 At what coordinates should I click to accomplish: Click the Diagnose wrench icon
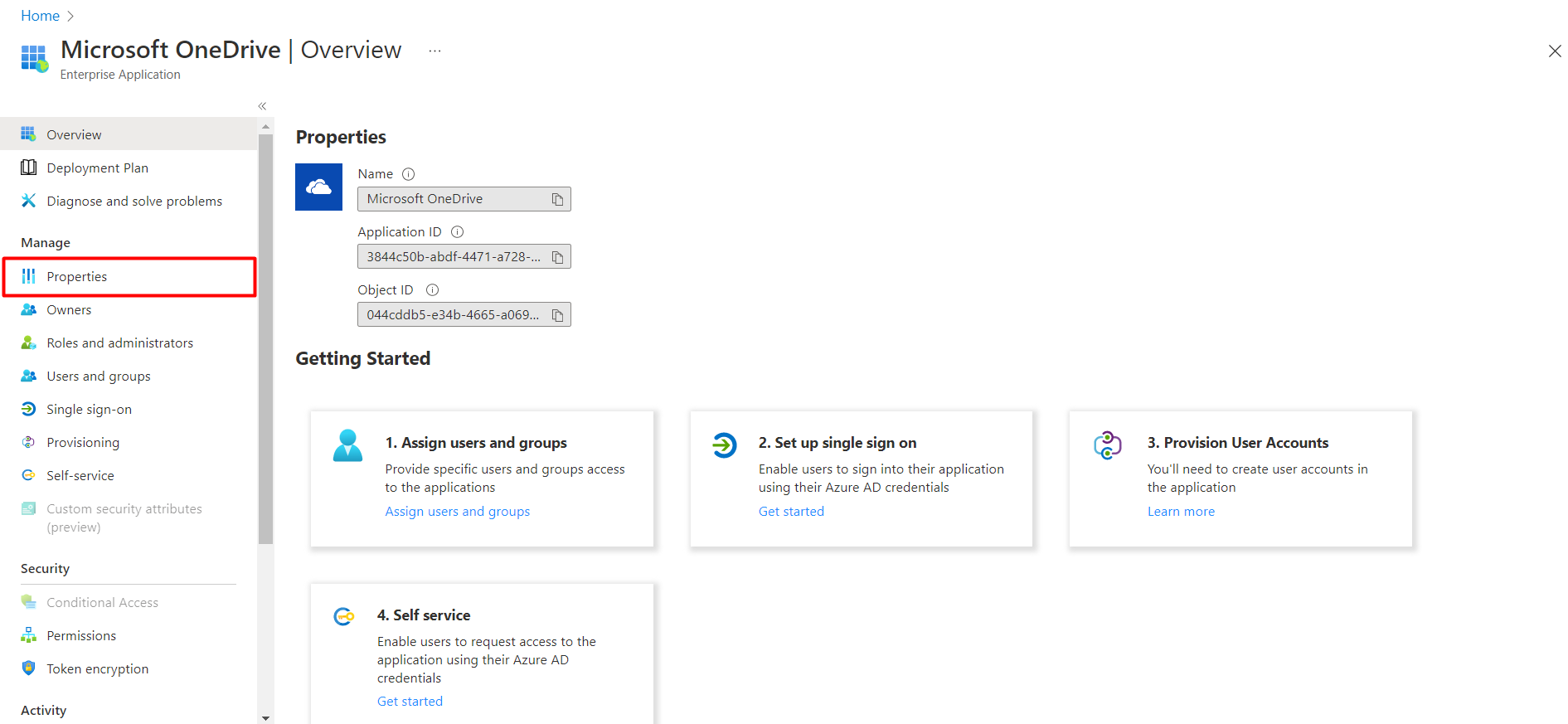coord(28,201)
